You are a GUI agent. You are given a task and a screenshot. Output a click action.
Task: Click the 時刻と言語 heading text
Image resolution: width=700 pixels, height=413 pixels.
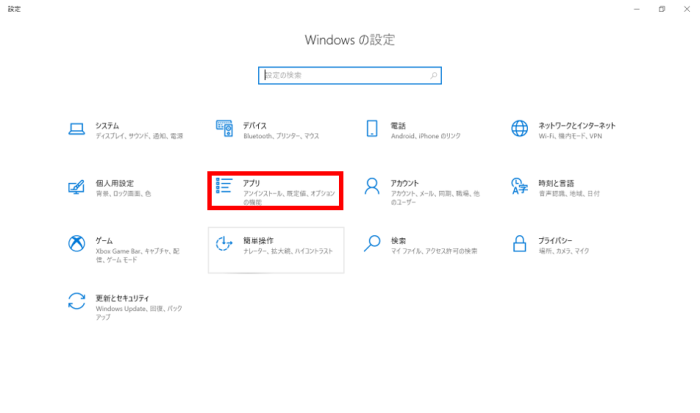[555, 183]
